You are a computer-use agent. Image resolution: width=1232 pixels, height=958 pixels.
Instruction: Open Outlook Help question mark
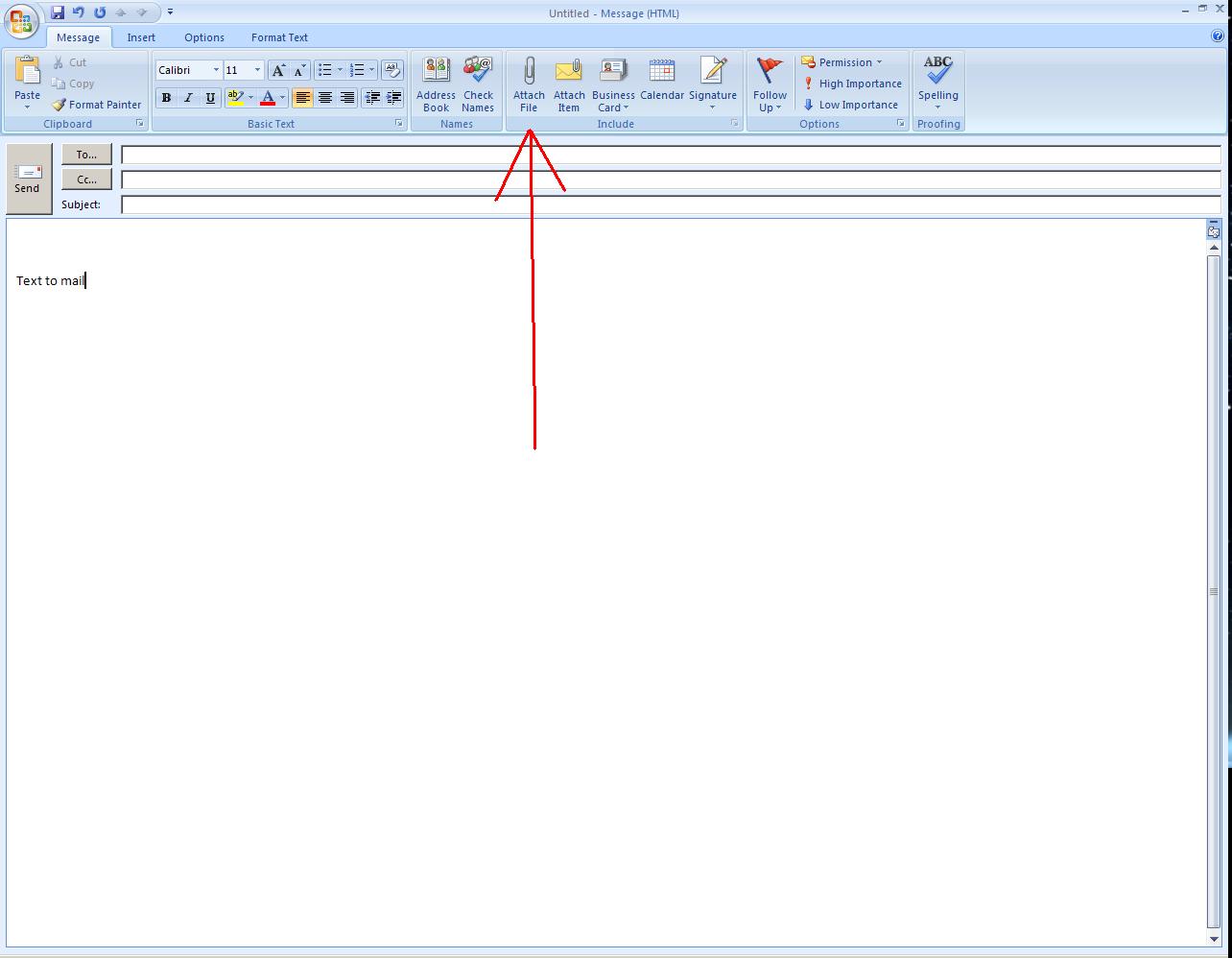pos(1218,36)
